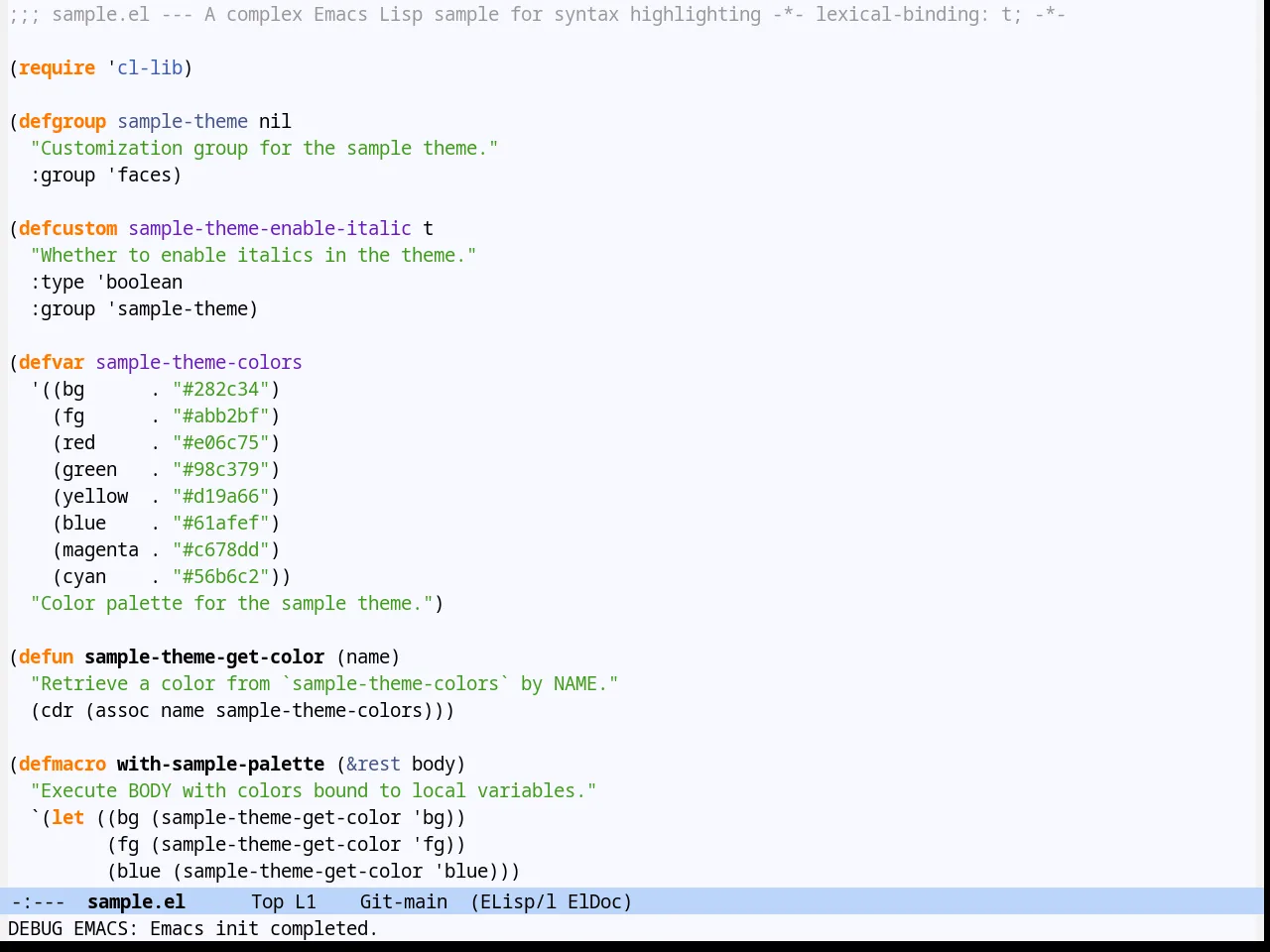1270x952 pixels.
Task: Click the cyan key in the alist
Action: [x=84, y=576]
